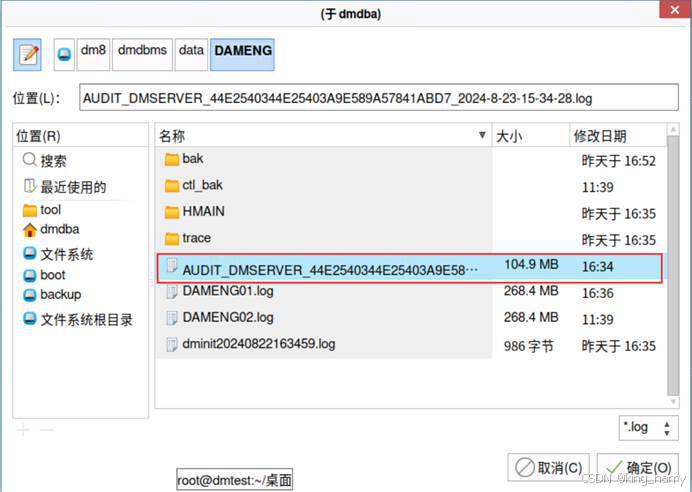Sort files by the 大小 column
This screenshot has width=692, height=492.
click(531, 136)
